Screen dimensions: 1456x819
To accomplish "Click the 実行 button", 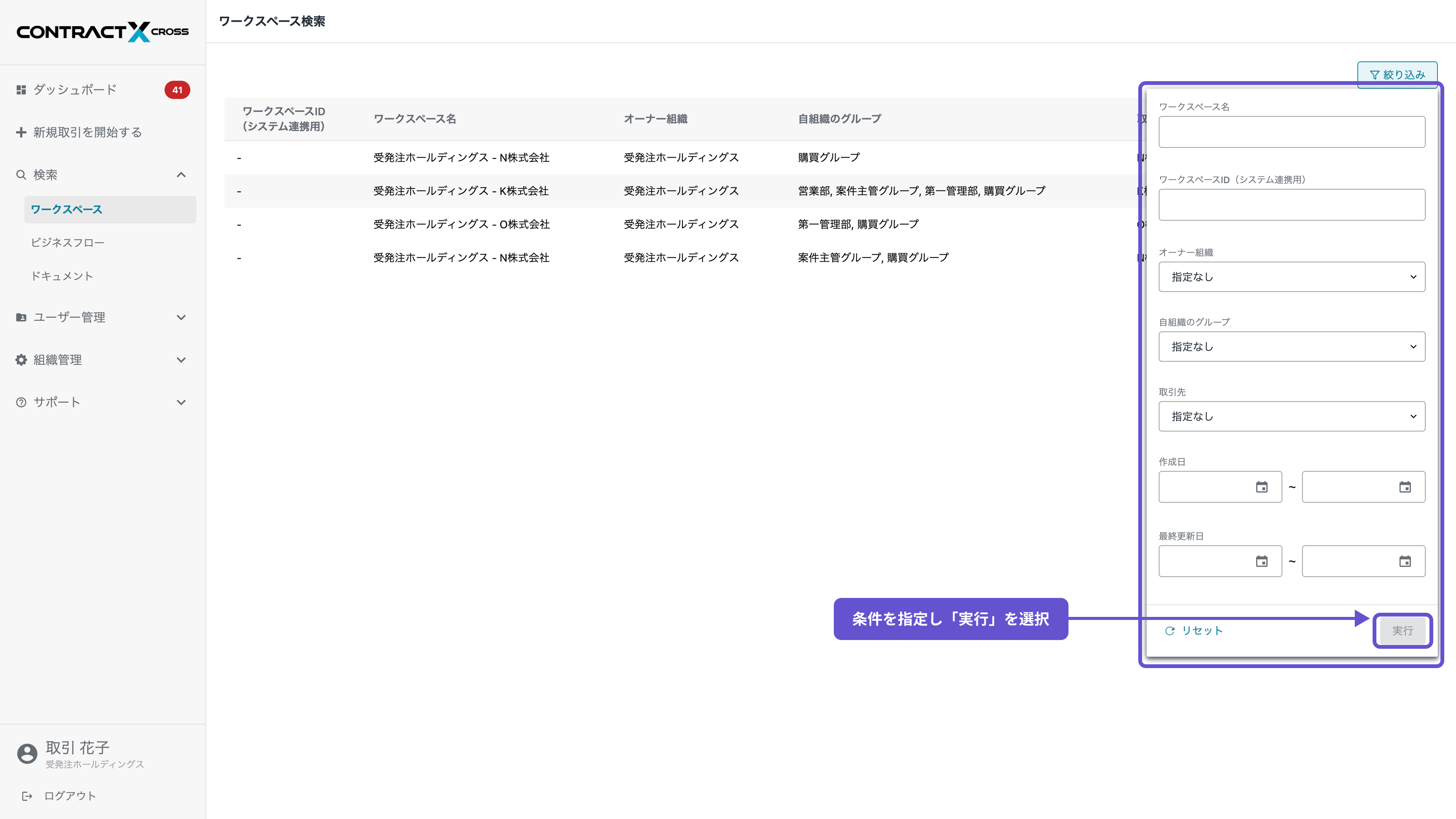I will coord(1403,631).
